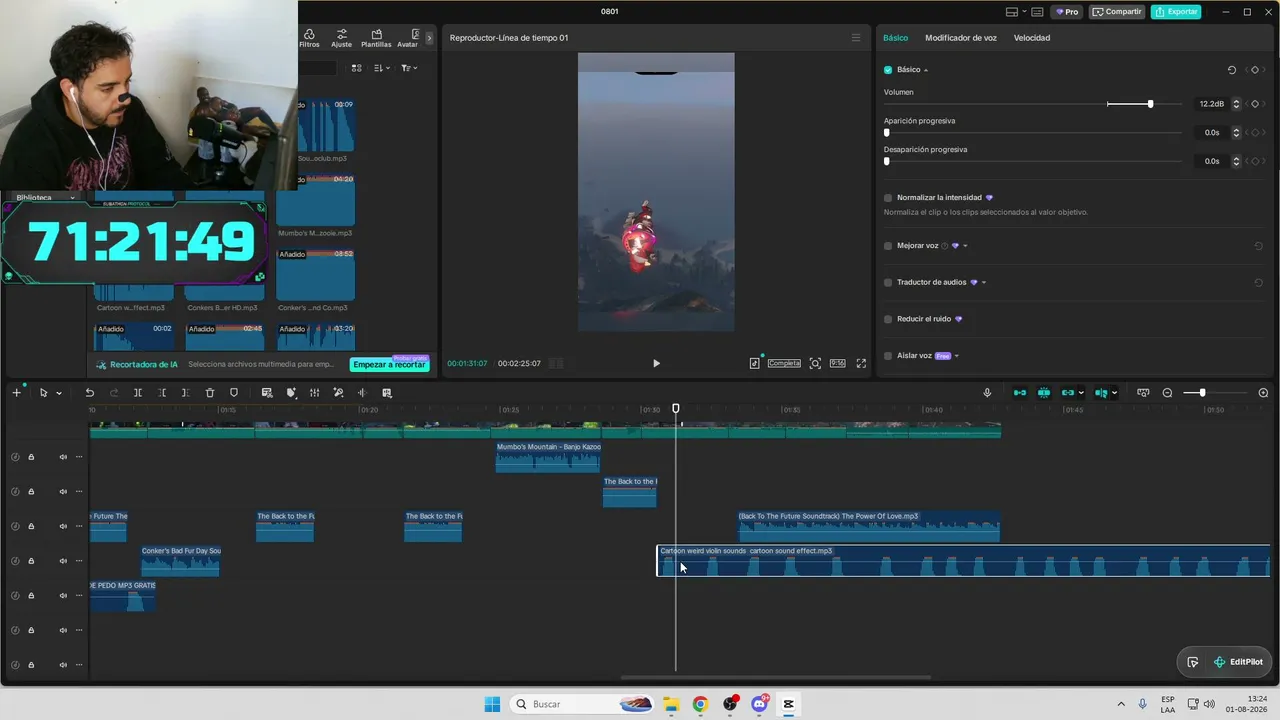1280x720 pixels.
Task: Expand linkage options dropdown arrow
Action: [x=1081, y=393]
